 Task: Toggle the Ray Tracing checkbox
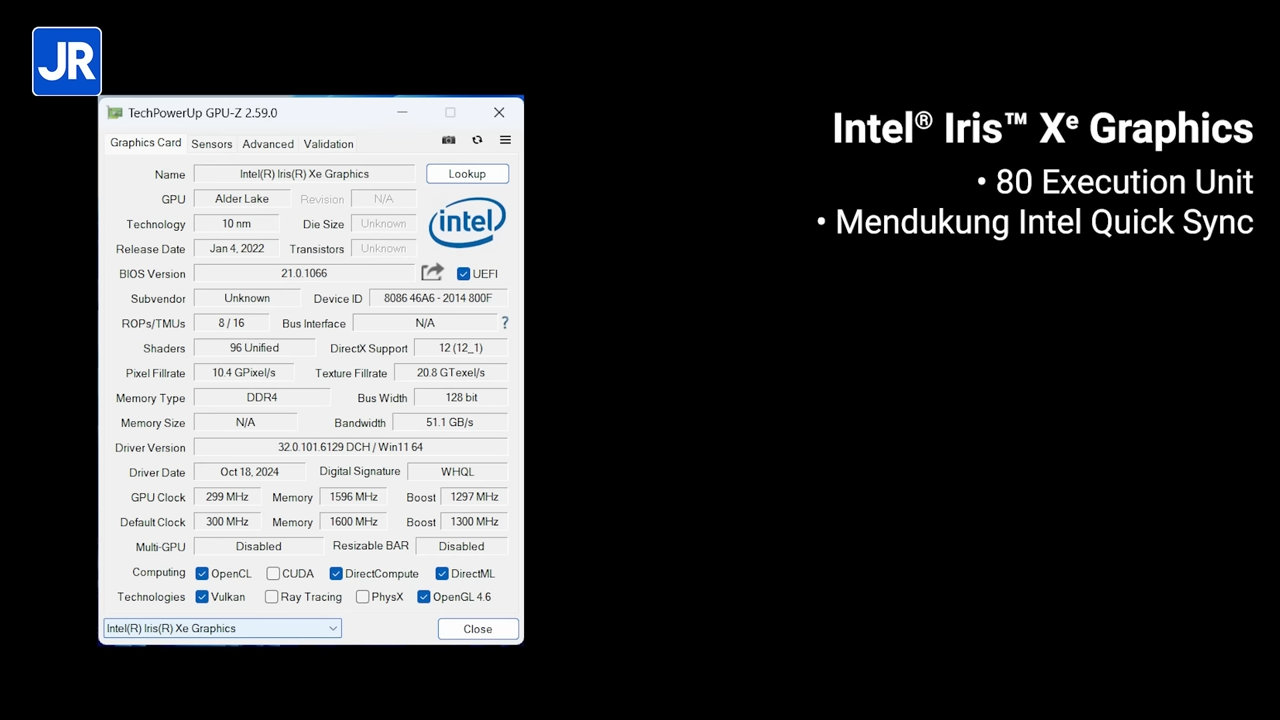(x=271, y=597)
